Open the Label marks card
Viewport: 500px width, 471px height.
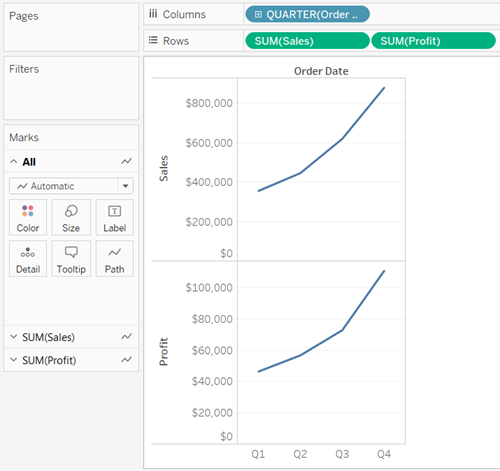coord(115,218)
